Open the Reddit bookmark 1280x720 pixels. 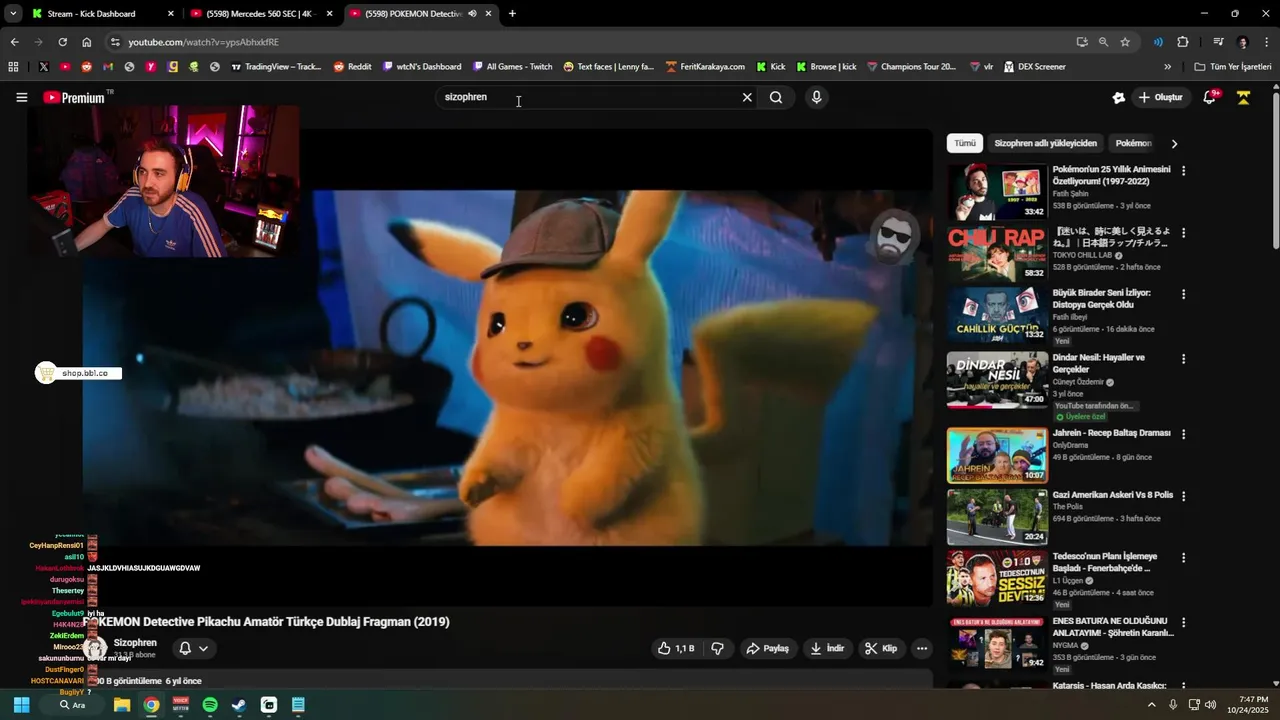coord(352,67)
